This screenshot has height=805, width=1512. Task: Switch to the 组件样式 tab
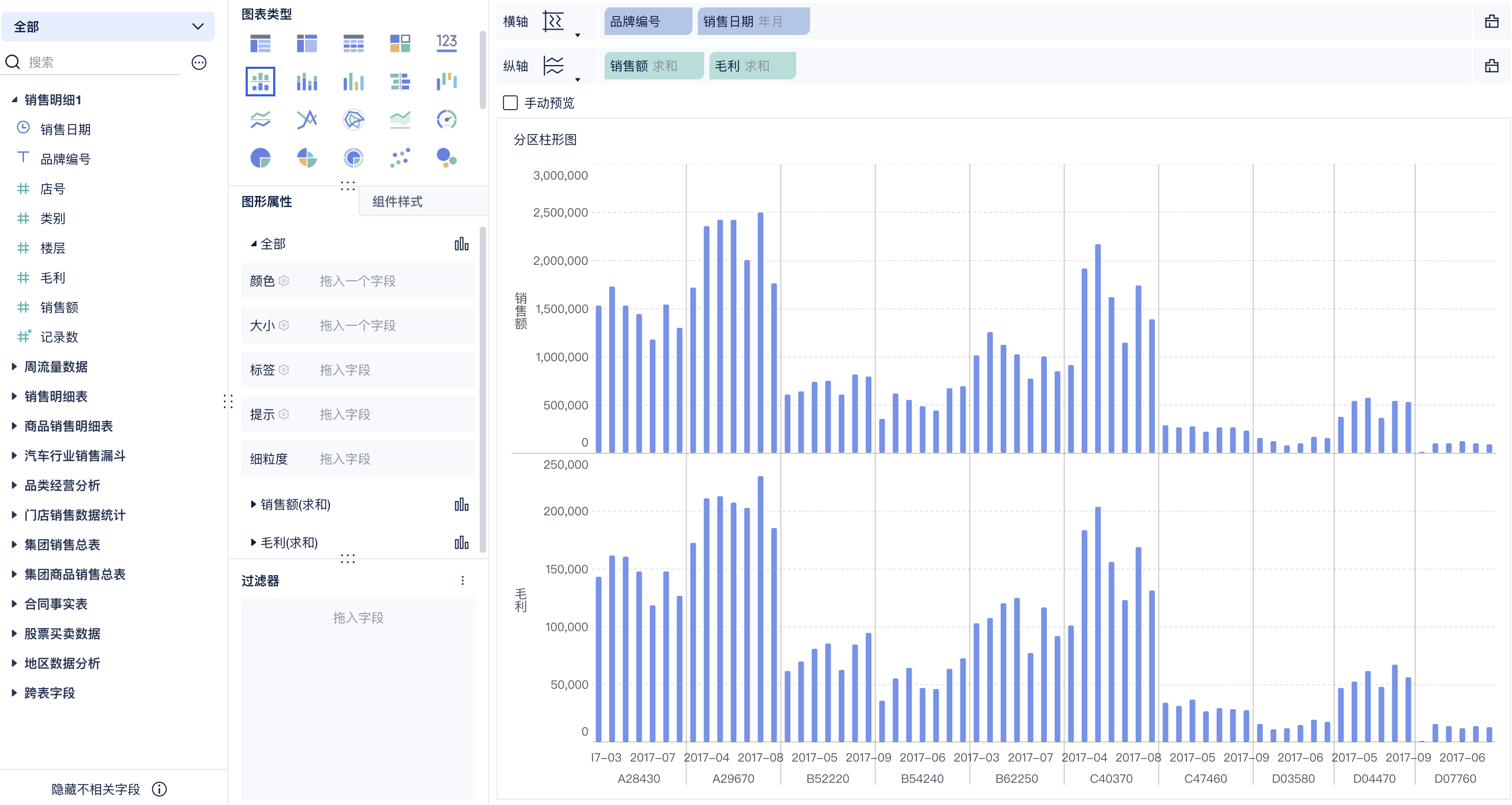click(398, 201)
